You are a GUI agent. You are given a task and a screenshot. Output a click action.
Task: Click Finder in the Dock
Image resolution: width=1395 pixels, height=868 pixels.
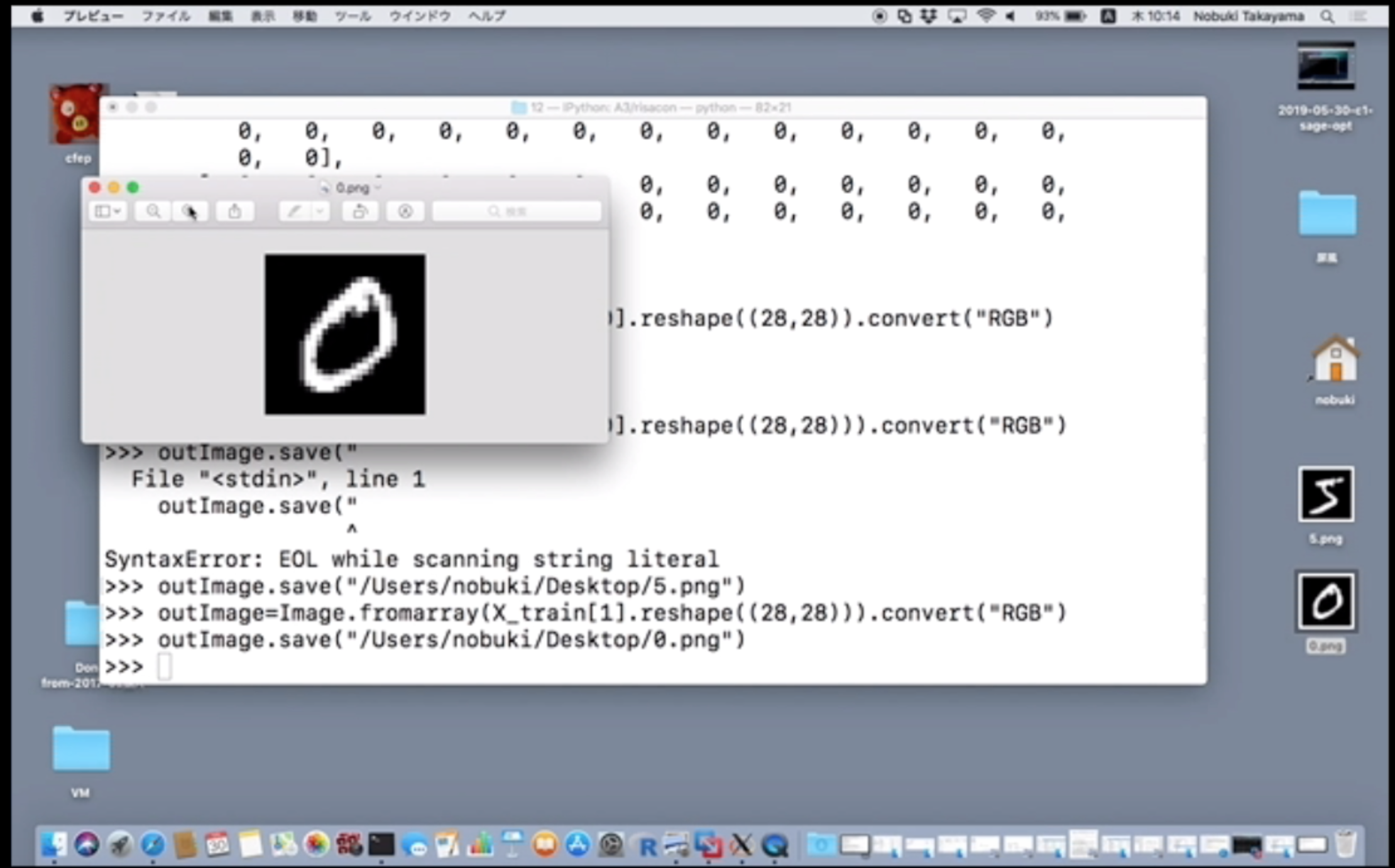point(54,845)
